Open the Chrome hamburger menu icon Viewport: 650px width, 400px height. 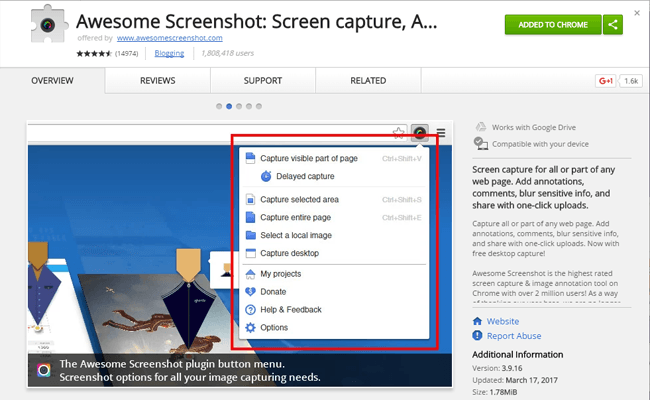tap(441, 133)
